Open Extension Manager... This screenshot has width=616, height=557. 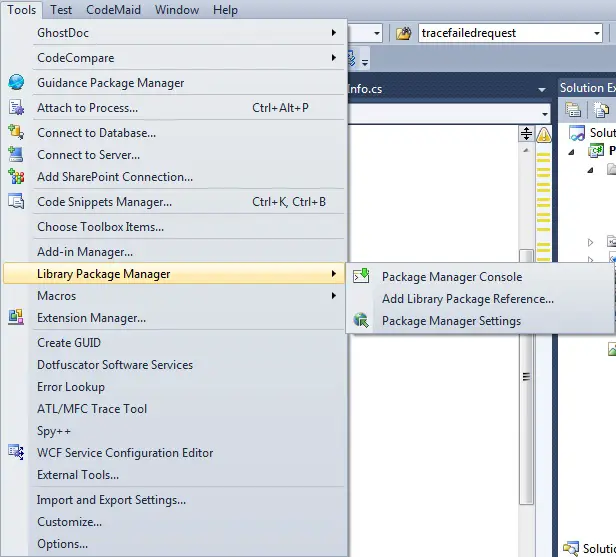[x=175, y=317]
